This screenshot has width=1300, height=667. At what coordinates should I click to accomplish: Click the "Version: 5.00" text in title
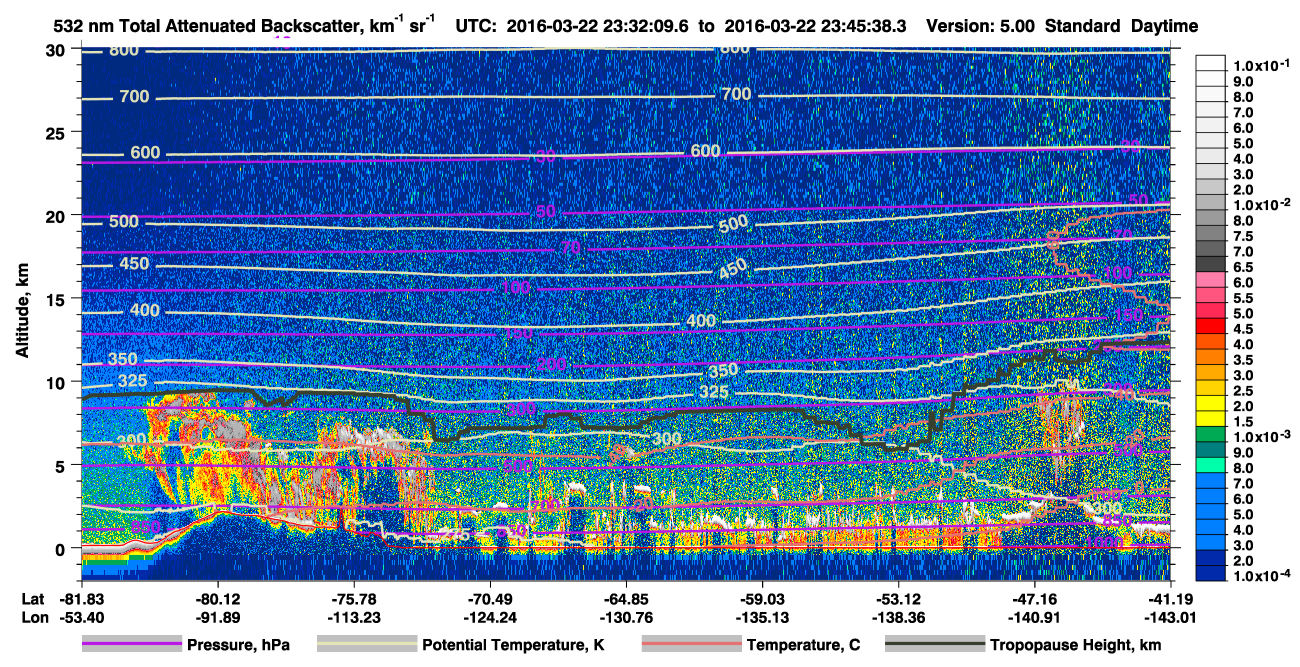[981, 26]
